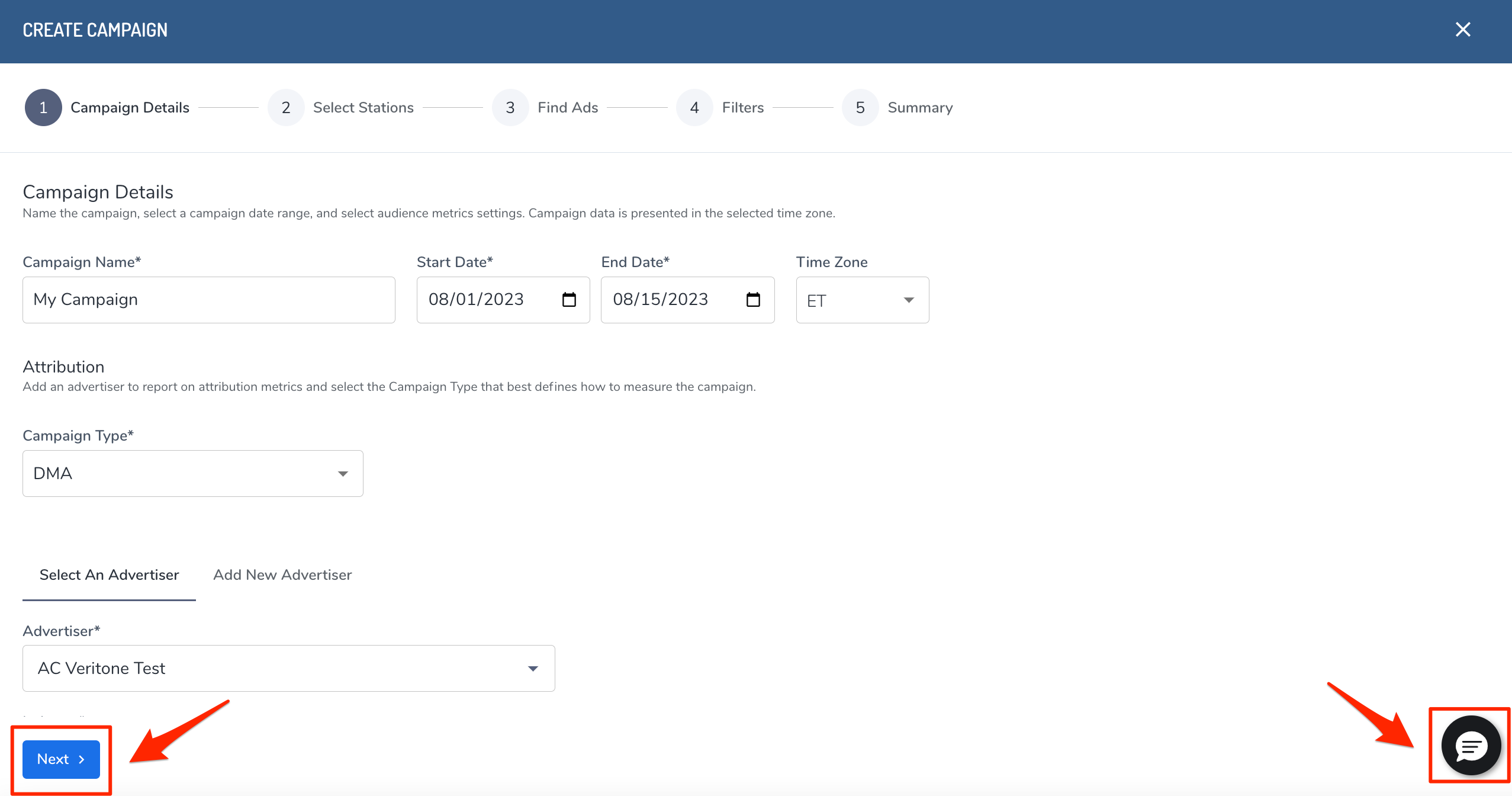Click the End Date text 08/15/2023
This screenshot has width=1512, height=796.
pos(660,300)
